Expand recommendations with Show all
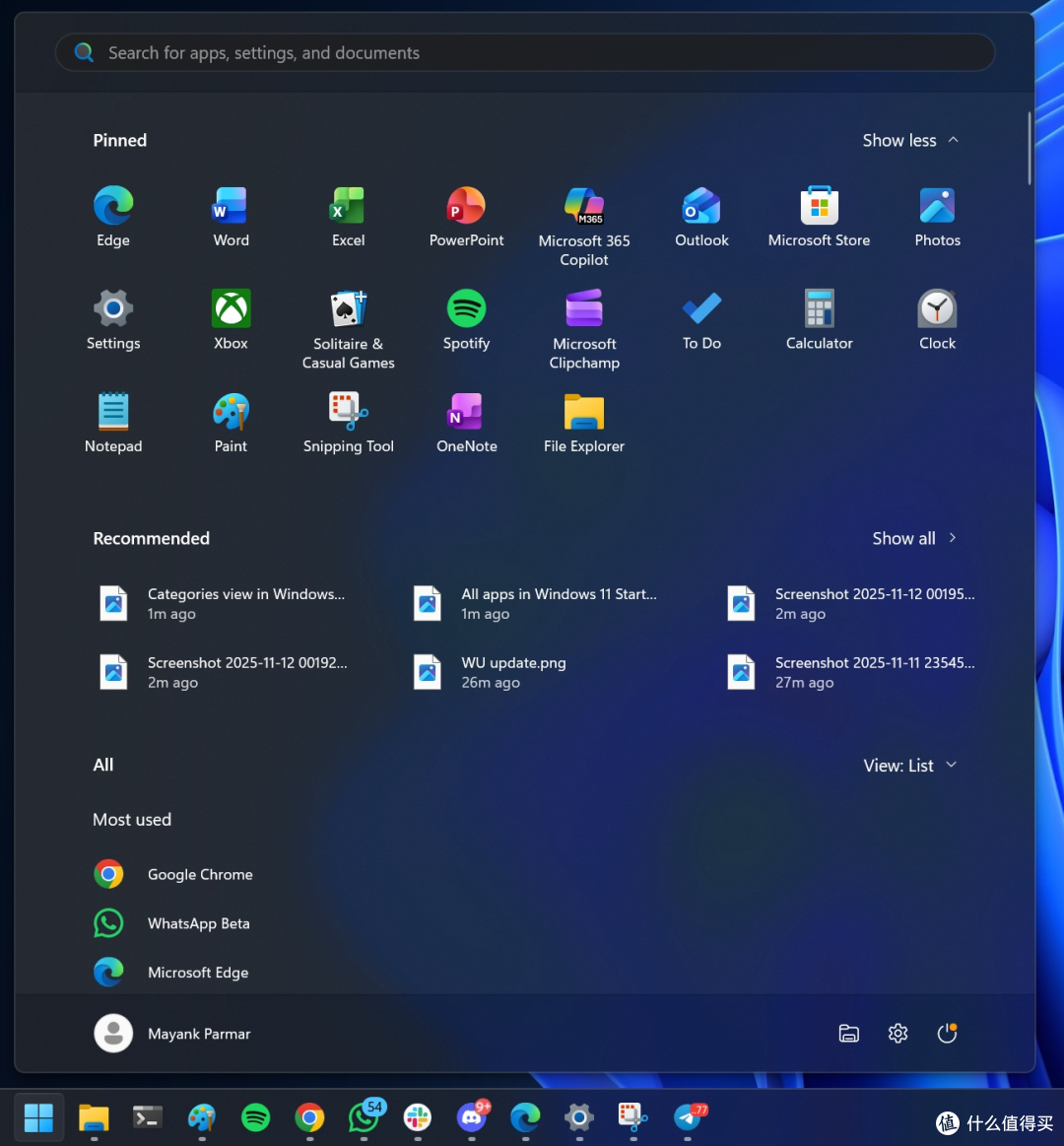The image size is (1064, 1146). 914,539
